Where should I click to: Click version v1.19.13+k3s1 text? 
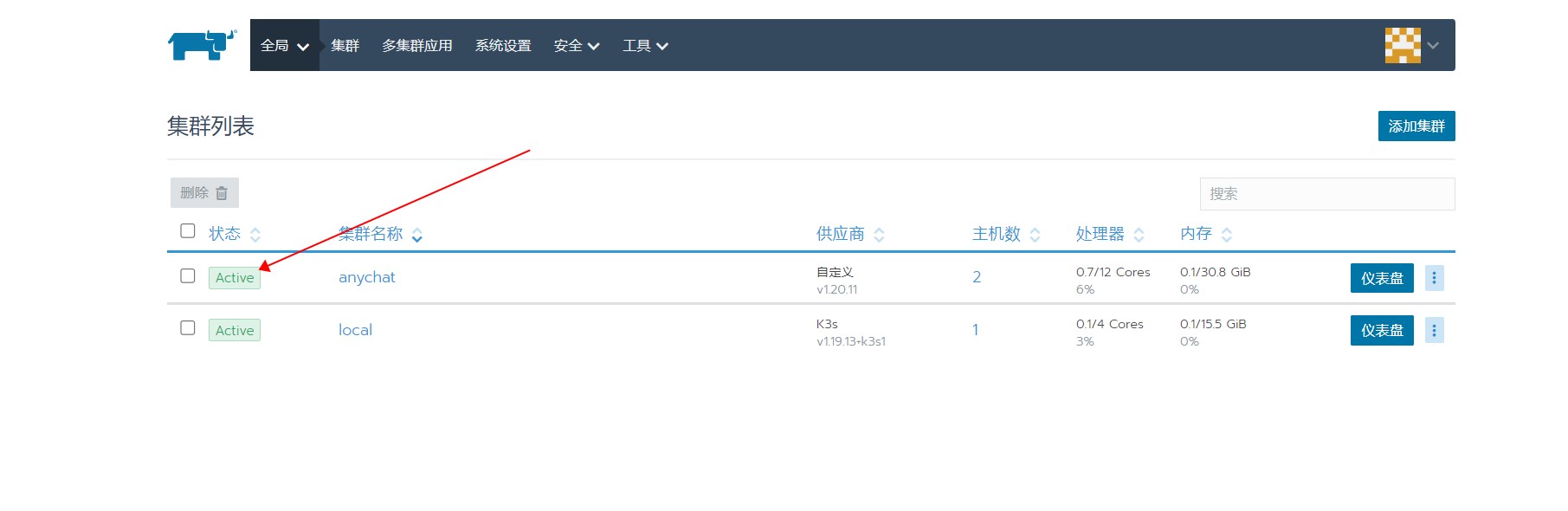tap(851, 341)
